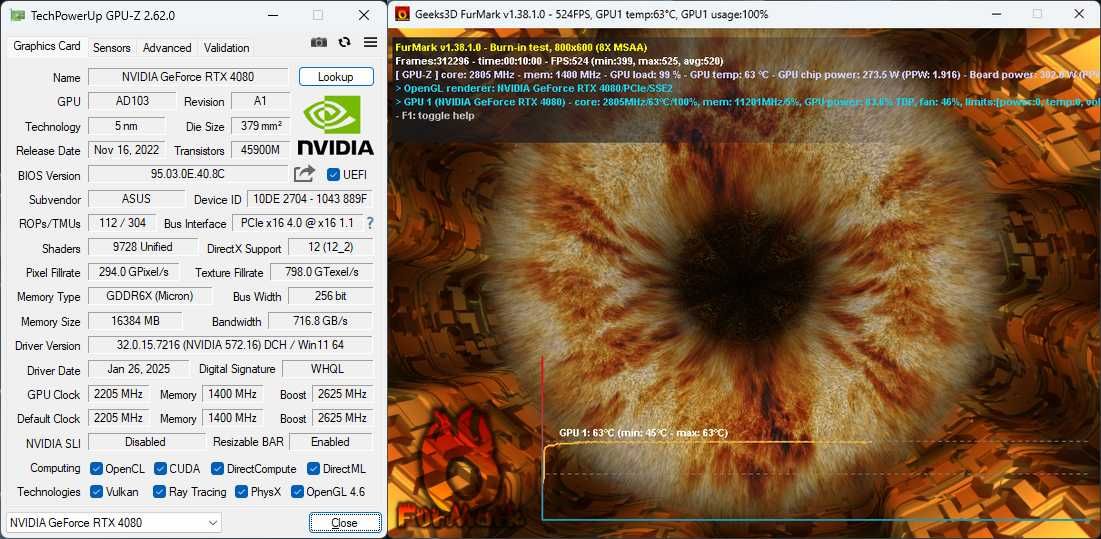Toggle the Vulkan checkbox
The width and height of the screenshot is (1101, 539).
(97, 491)
